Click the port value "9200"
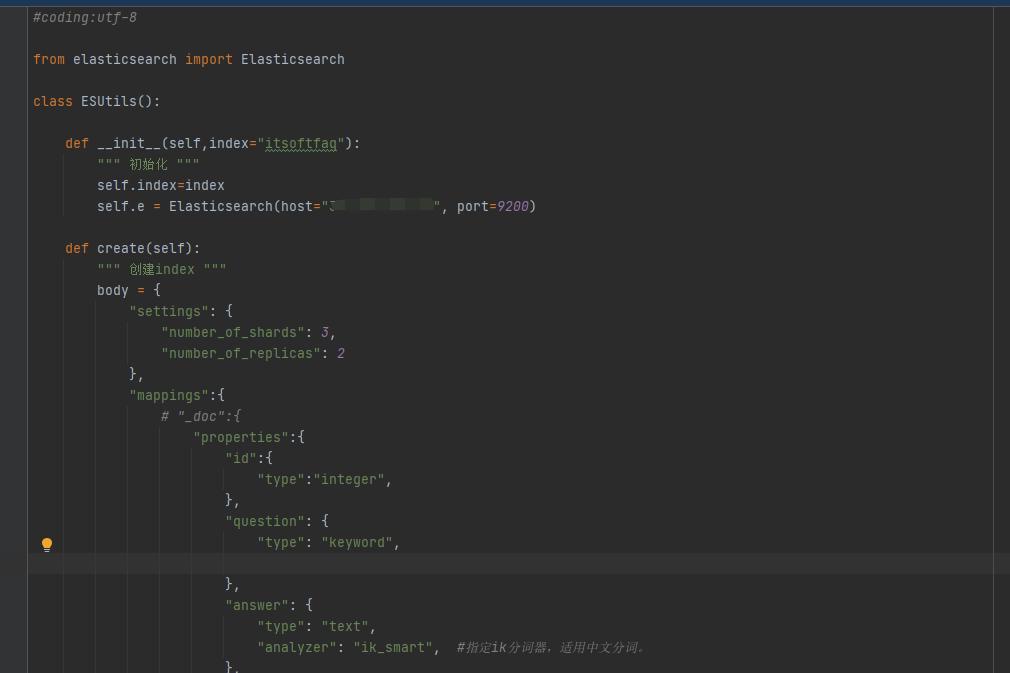Viewport: 1010px width, 673px height. pos(513,206)
